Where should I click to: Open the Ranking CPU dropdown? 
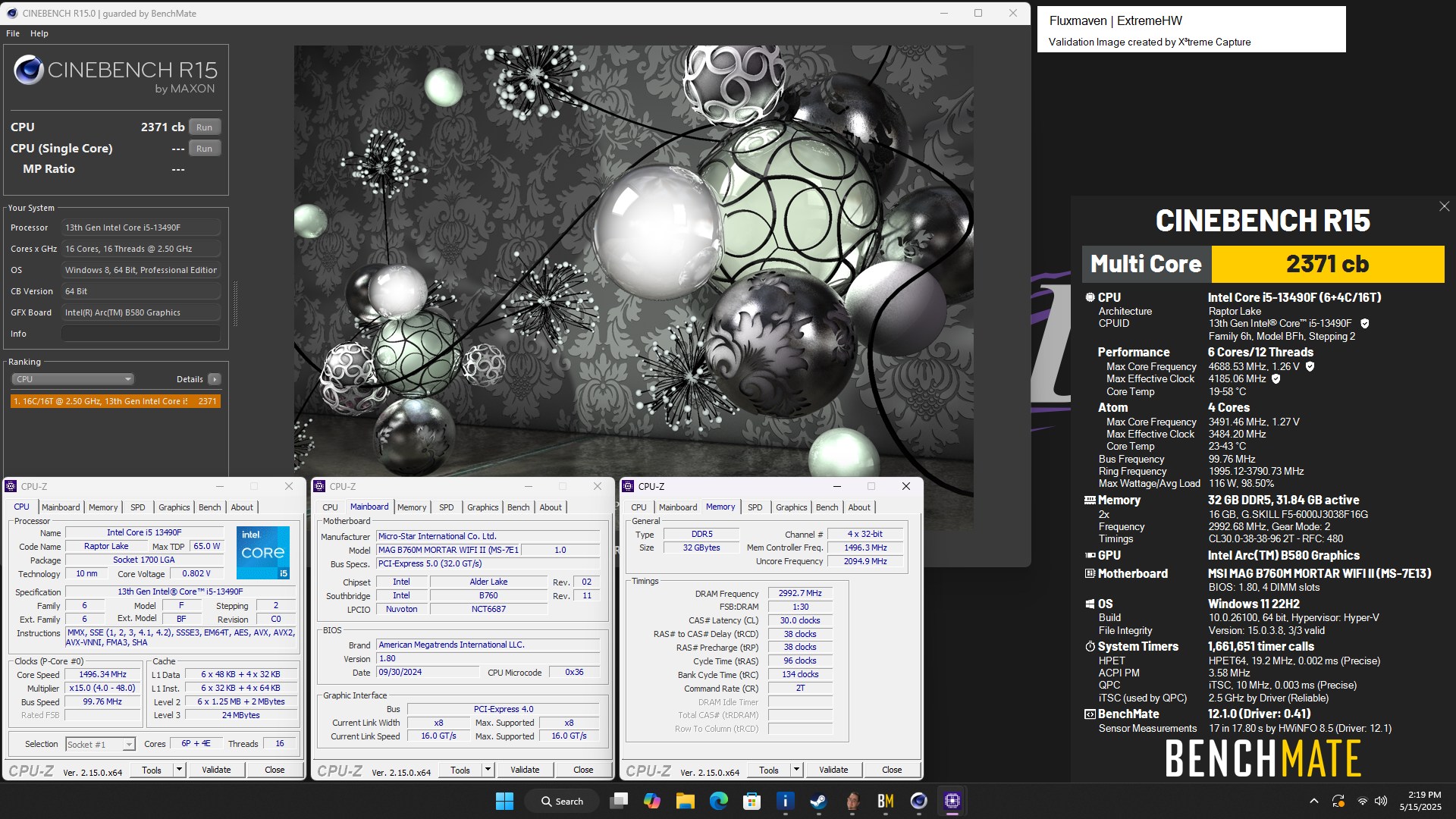click(x=73, y=379)
